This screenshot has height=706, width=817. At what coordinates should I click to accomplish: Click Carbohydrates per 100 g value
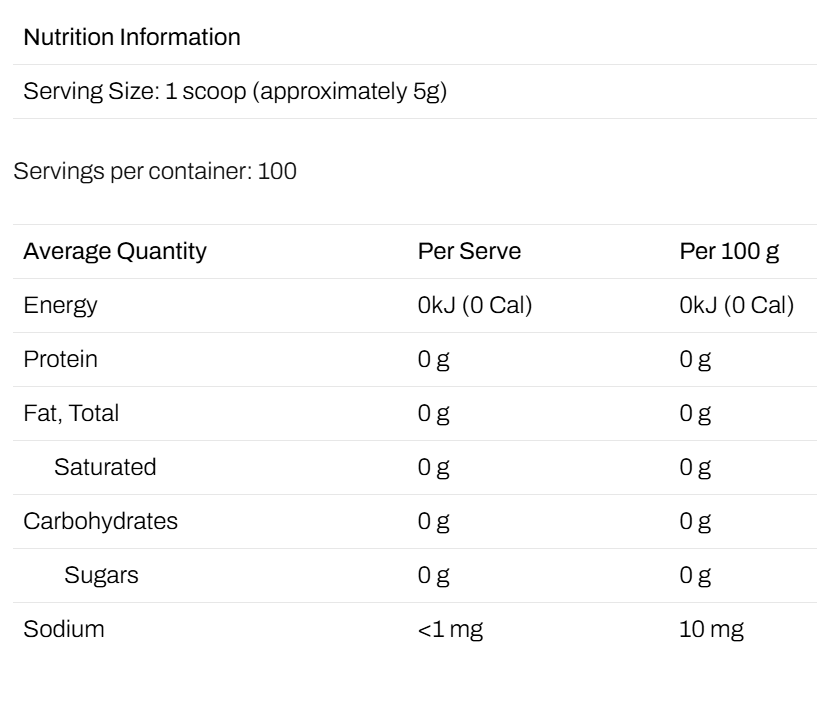(695, 522)
